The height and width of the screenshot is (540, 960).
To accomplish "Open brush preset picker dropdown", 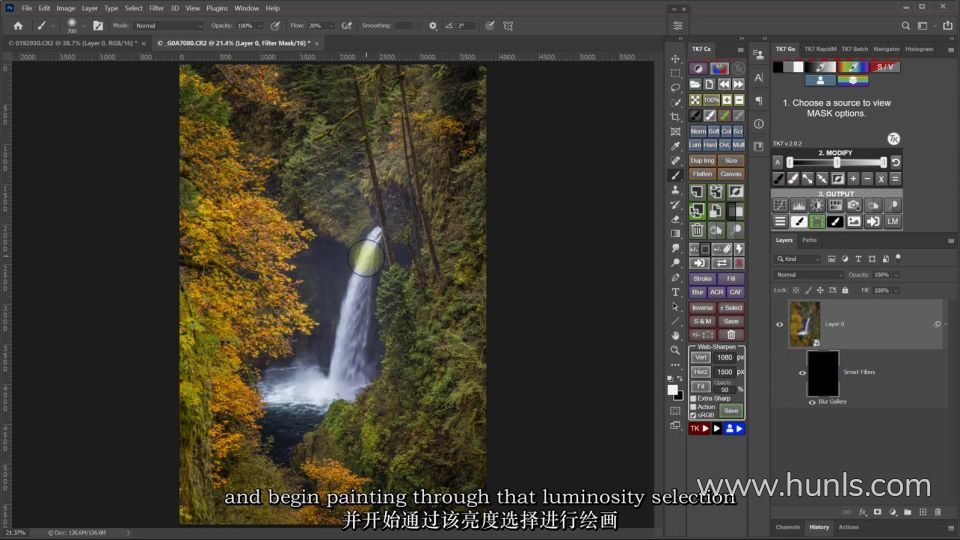I will 83,26.
